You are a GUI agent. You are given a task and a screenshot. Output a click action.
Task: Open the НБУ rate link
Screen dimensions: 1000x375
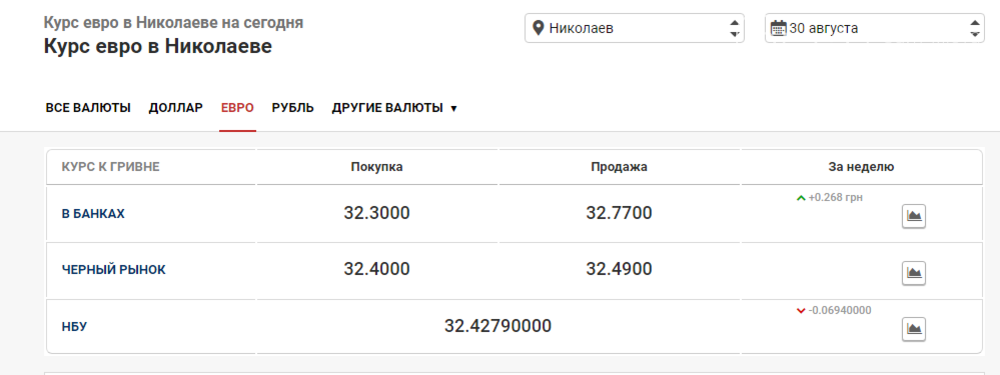(x=74, y=327)
